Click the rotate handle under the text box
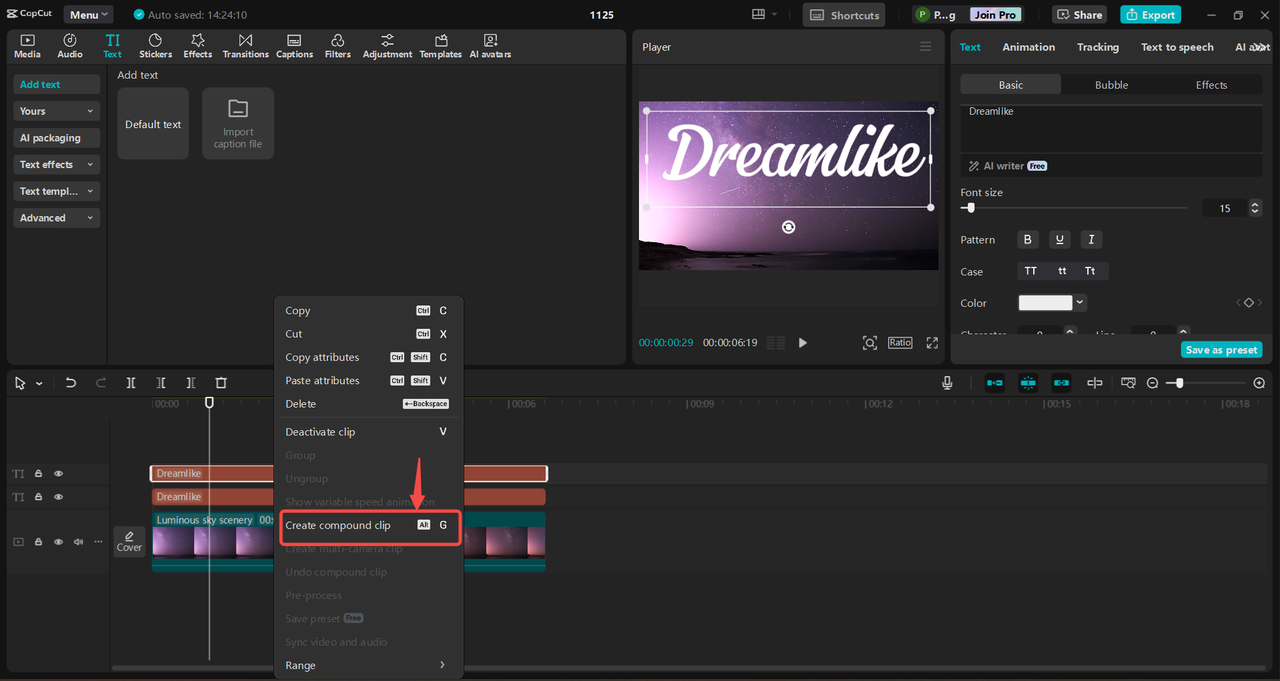Screen dimensions: 1280x681 pos(788,227)
